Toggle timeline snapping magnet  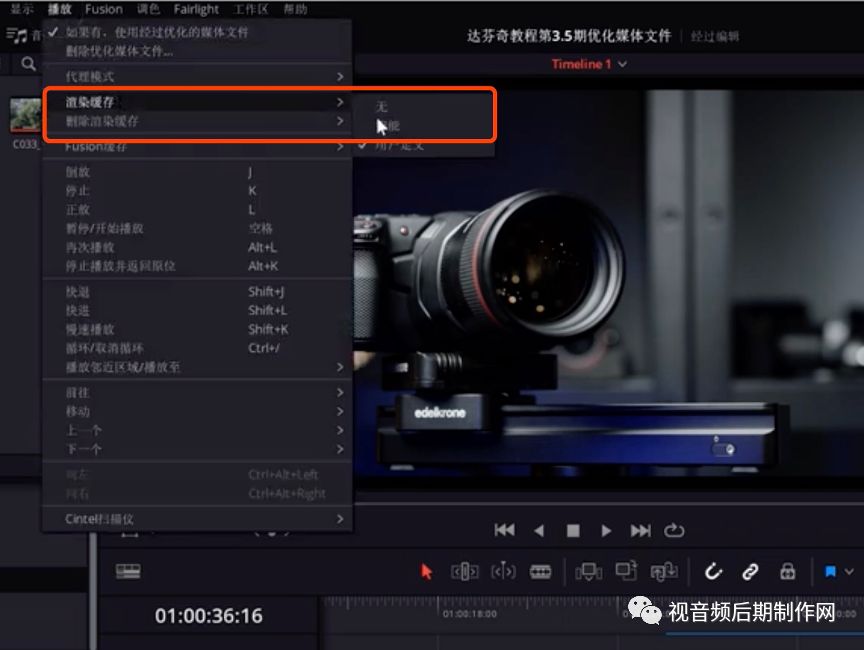(x=713, y=571)
